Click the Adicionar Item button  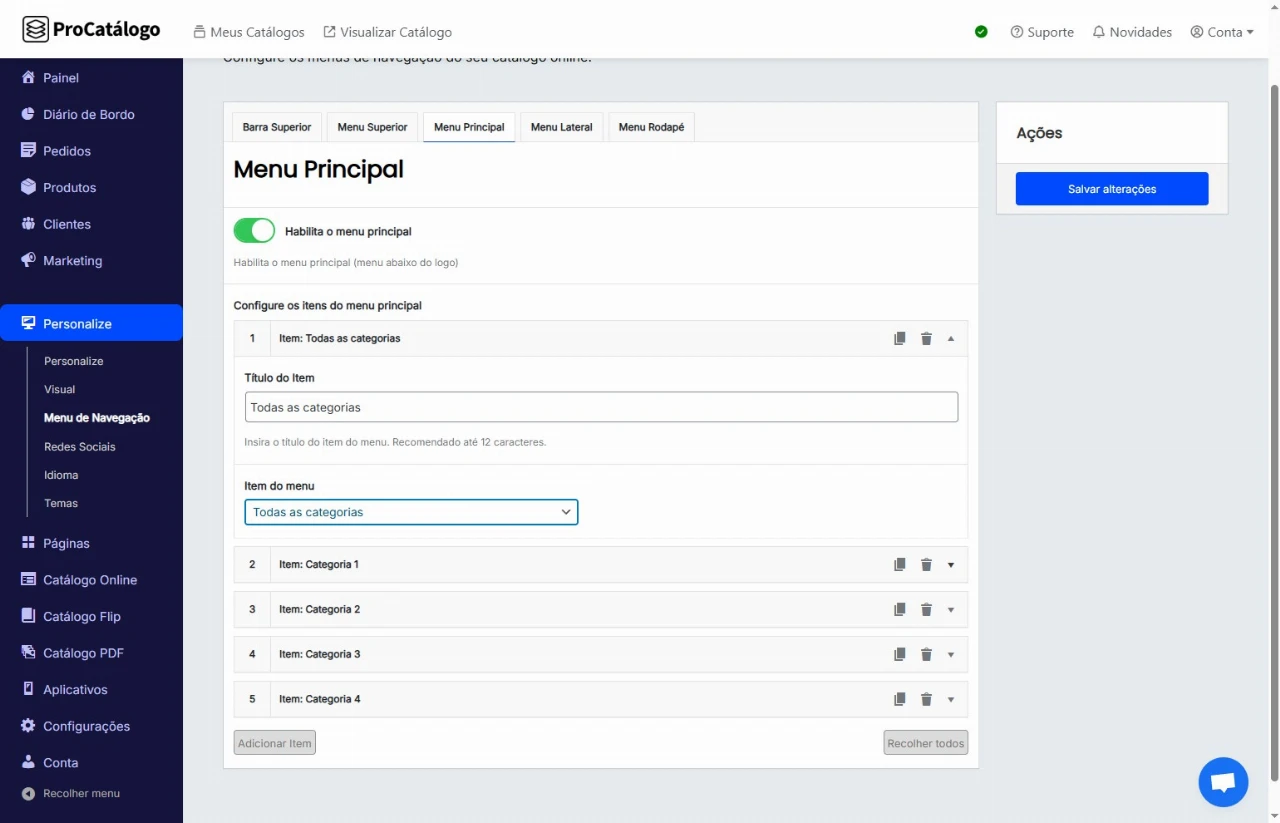tap(274, 743)
